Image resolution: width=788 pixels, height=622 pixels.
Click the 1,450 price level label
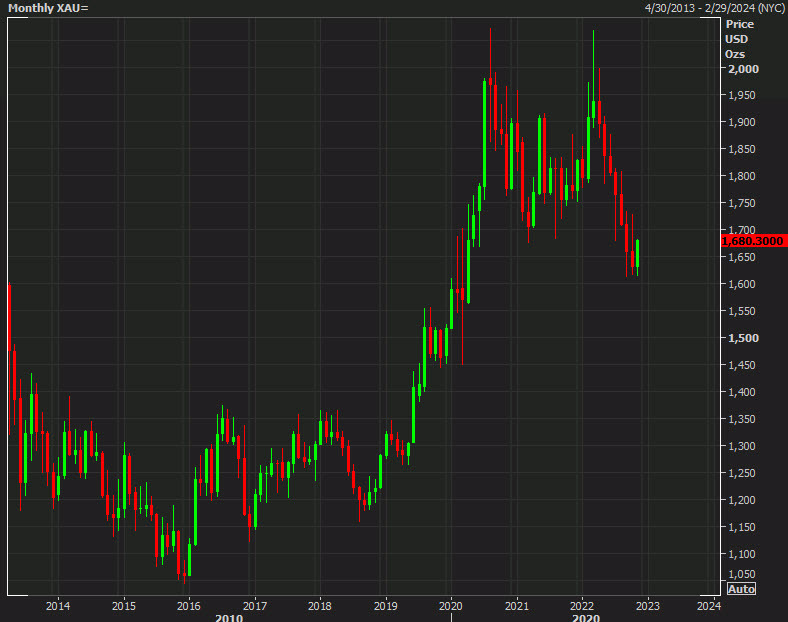pyautogui.click(x=742, y=365)
